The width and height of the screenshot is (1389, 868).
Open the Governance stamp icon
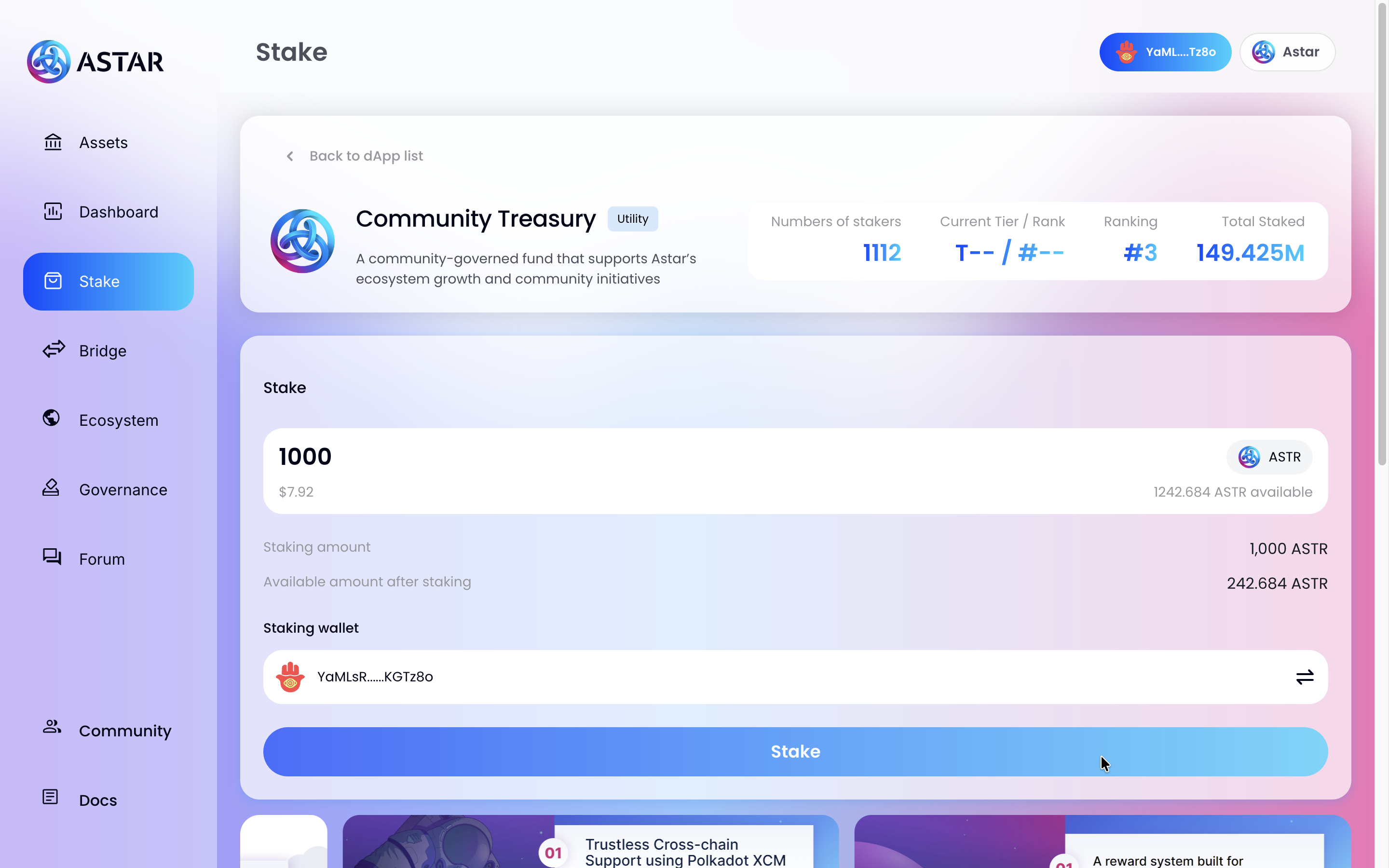[x=51, y=488]
